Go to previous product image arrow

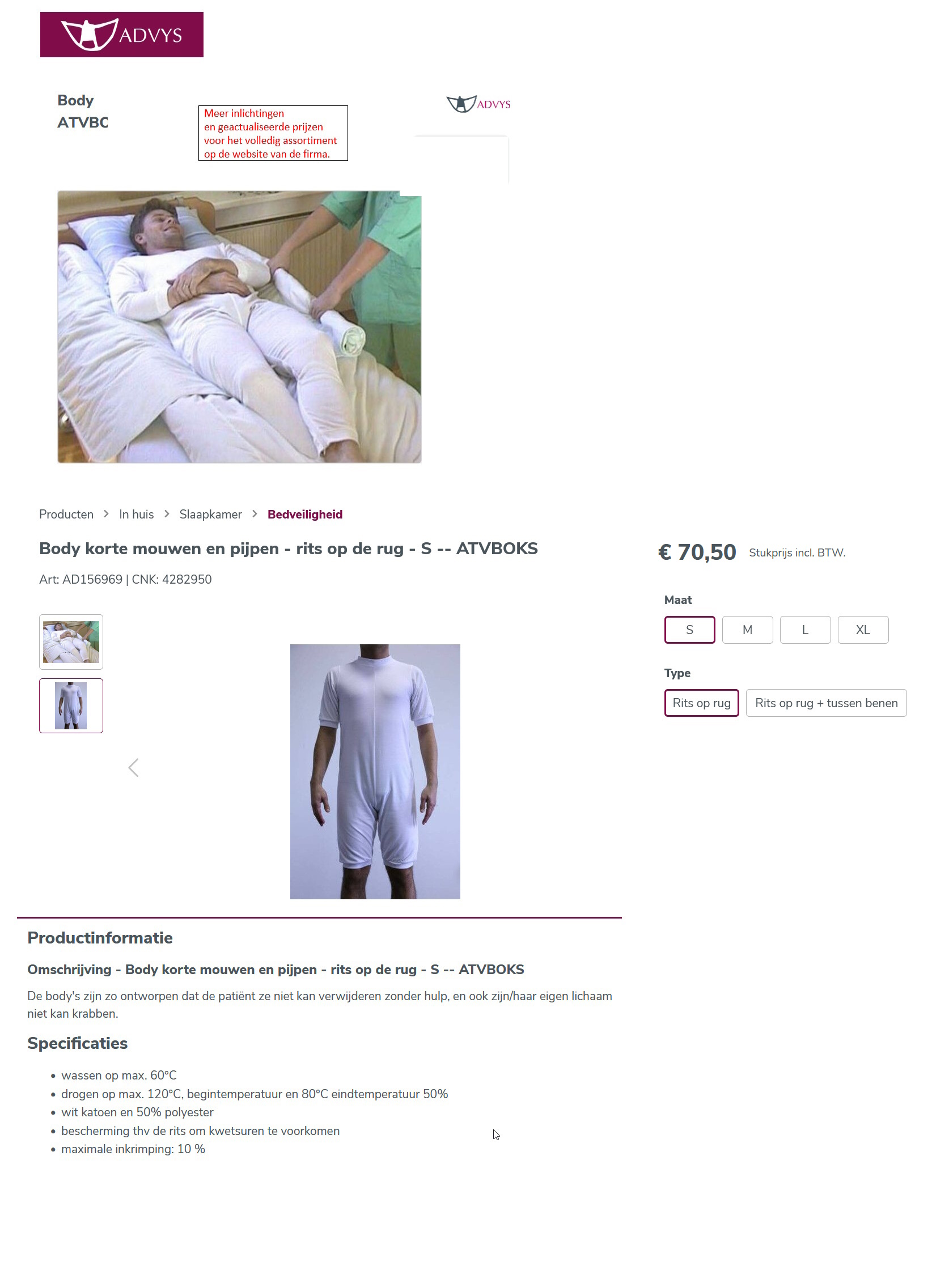click(x=134, y=768)
